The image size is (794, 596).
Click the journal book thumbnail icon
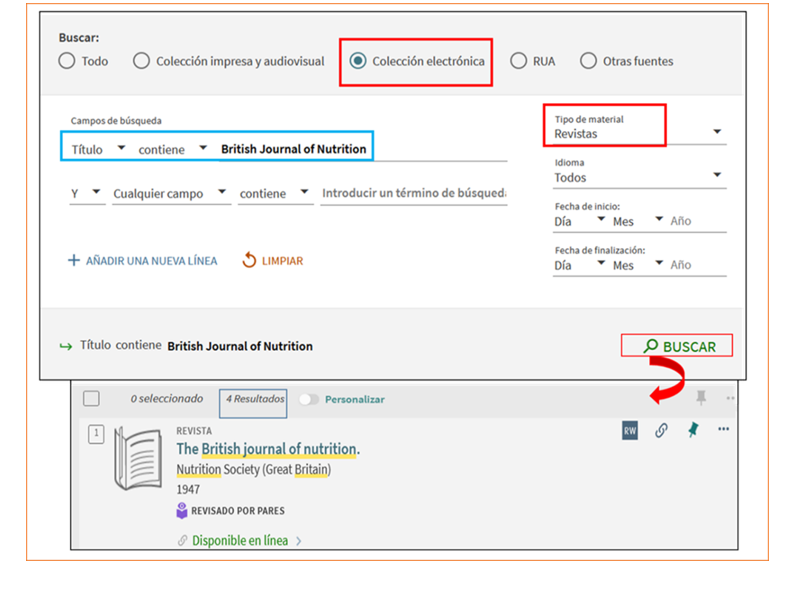tap(137, 458)
